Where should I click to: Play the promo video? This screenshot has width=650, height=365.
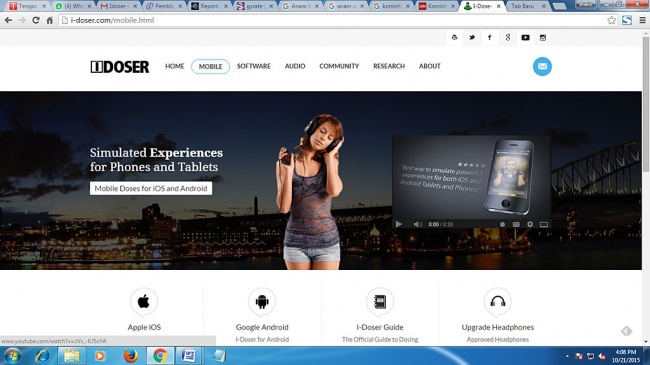coord(399,224)
